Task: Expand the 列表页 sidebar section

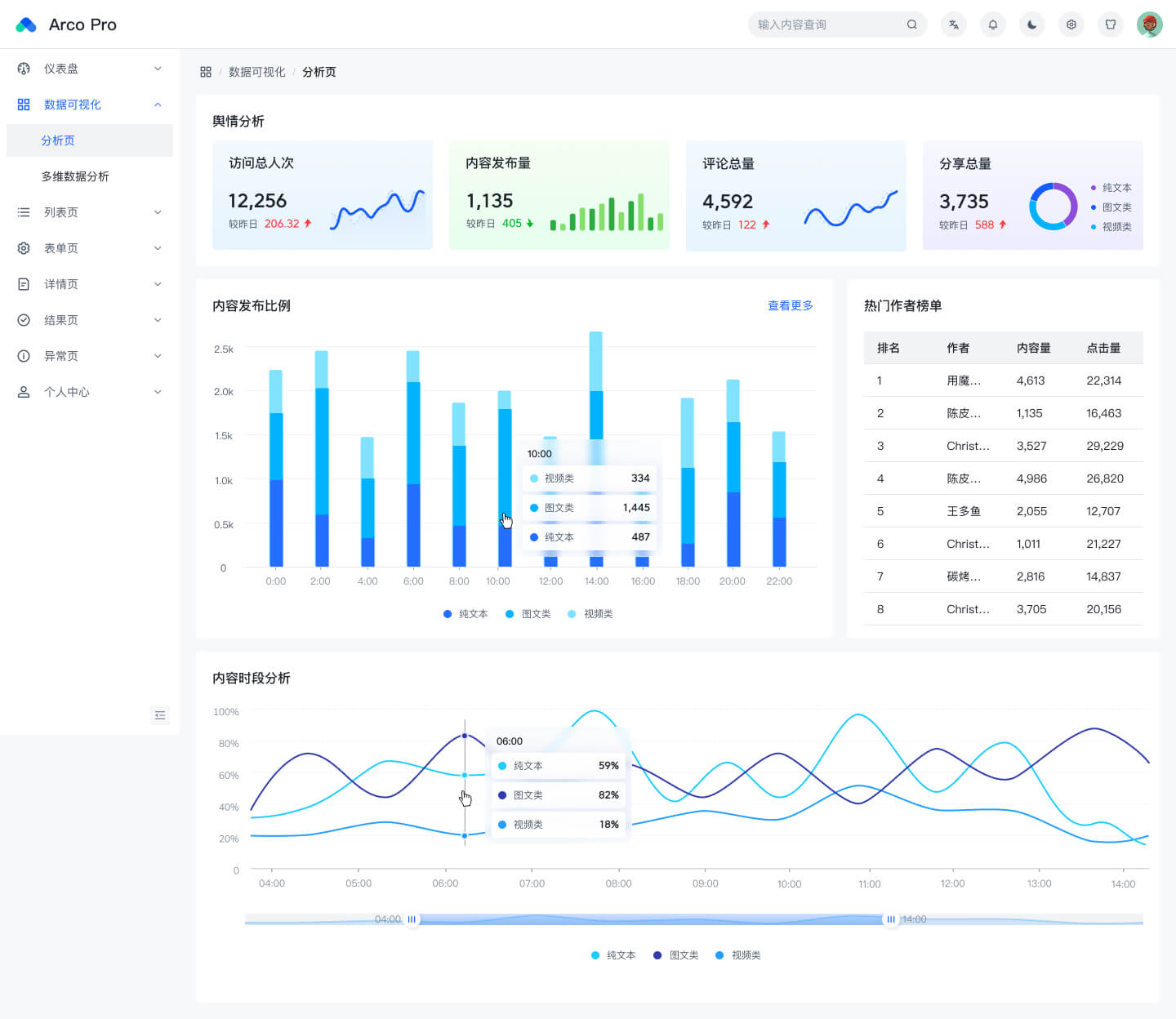Action: (x=90, y=212)
